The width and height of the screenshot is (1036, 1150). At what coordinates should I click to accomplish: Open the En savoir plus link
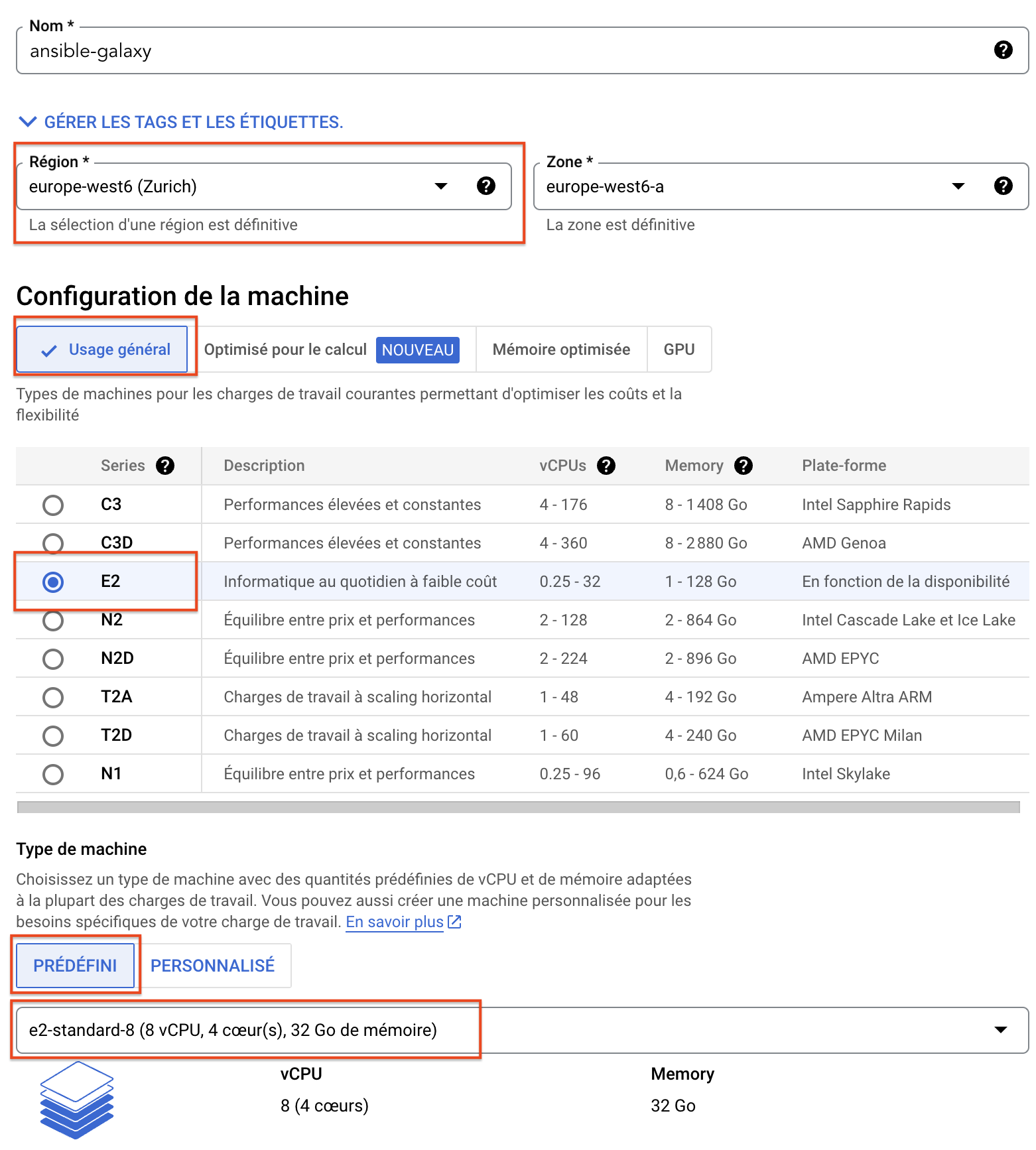click(x=394, y=922)
